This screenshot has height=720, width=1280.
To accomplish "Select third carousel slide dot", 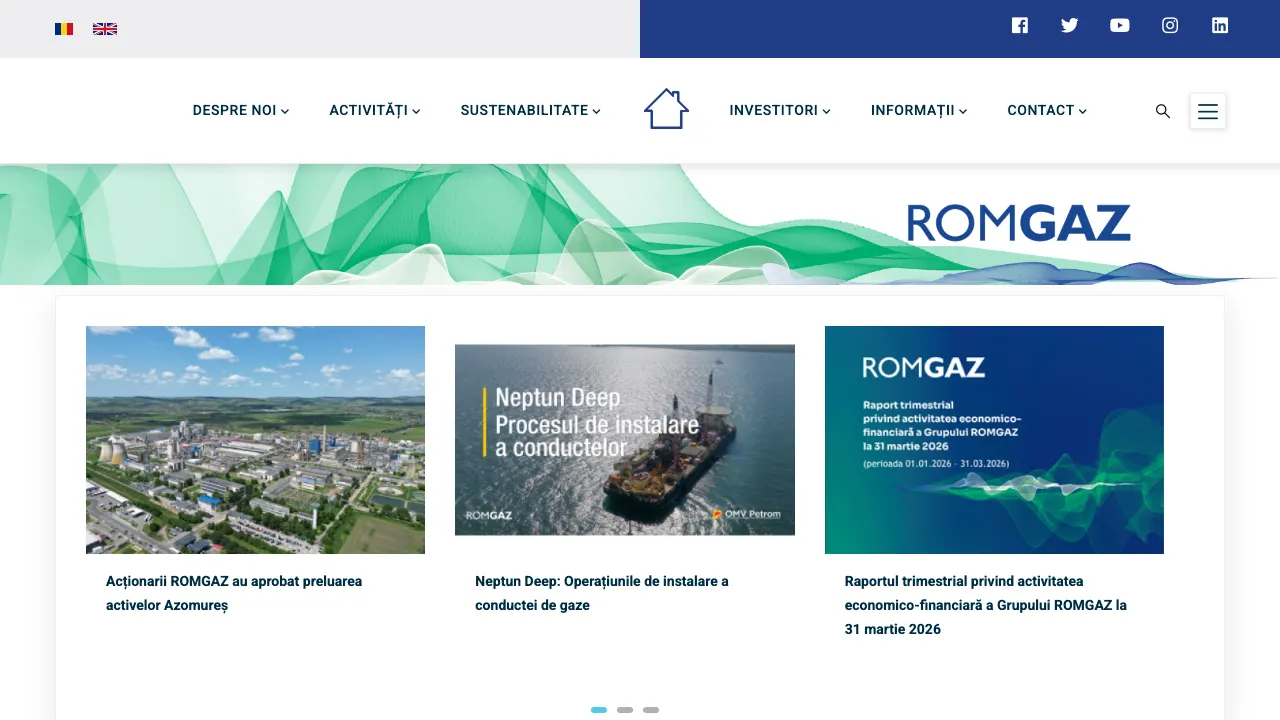I will point(651,710).
